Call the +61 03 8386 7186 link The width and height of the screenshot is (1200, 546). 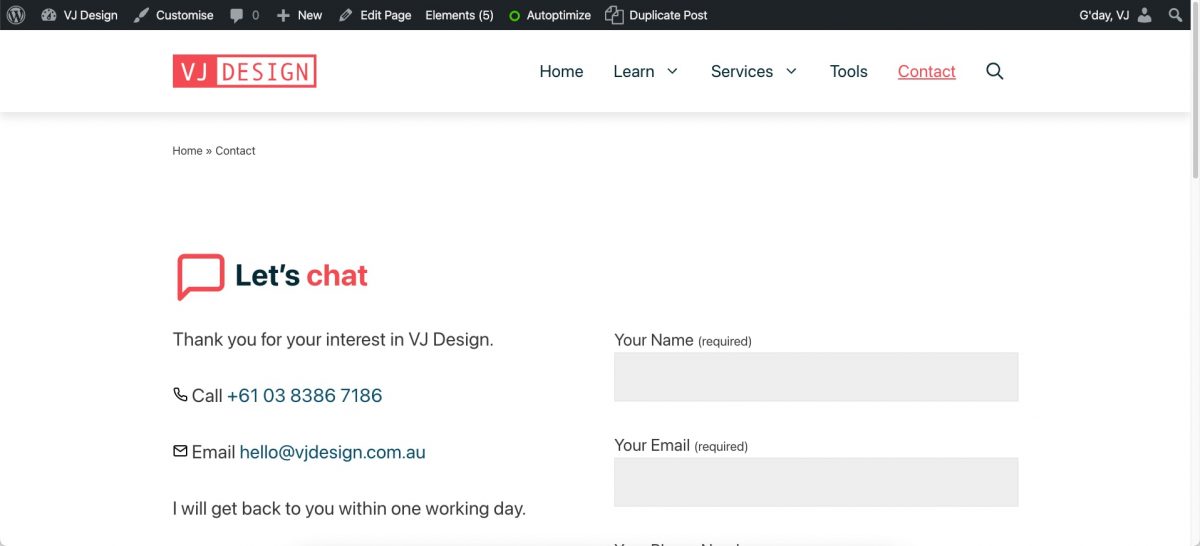pyautogui.click(x=304, y=396)
